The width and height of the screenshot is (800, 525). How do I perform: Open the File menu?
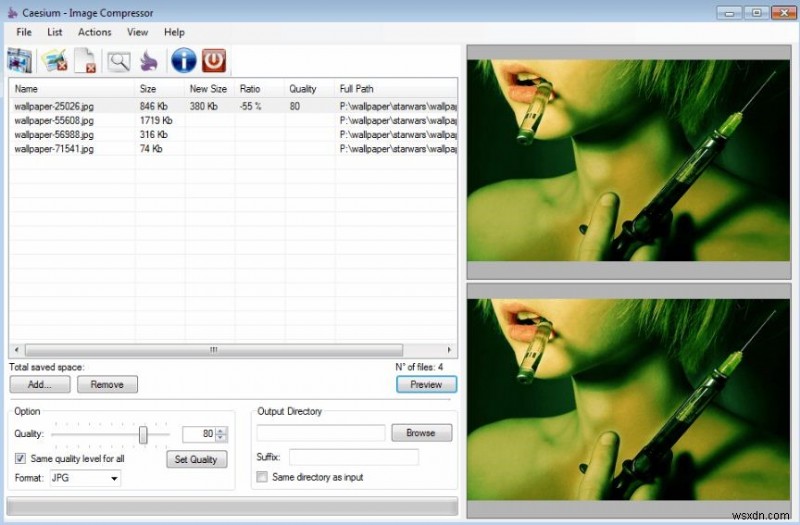click(x=24, y=32)
